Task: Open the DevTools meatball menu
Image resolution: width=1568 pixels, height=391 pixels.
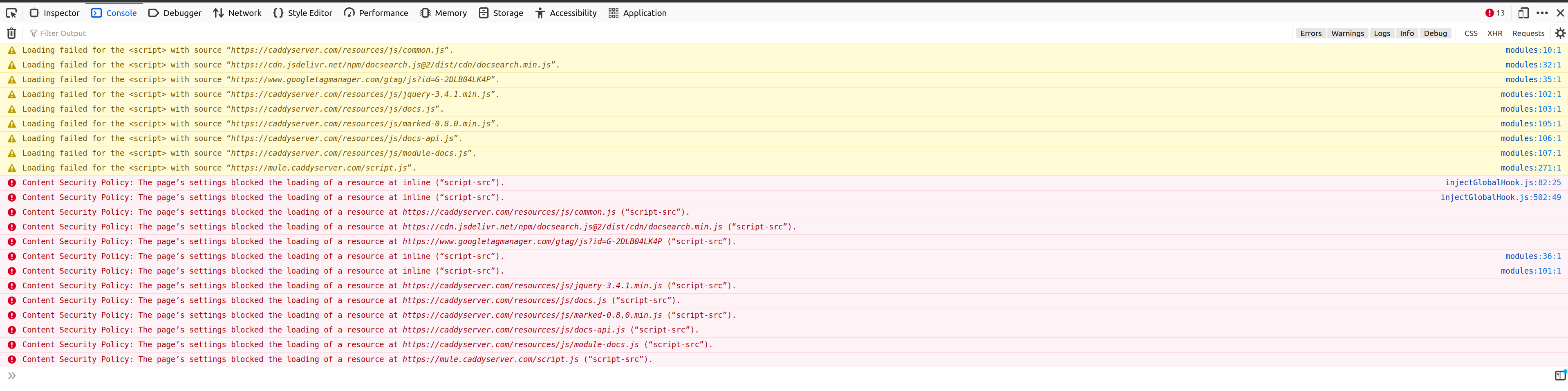Action: (1542, 12)
